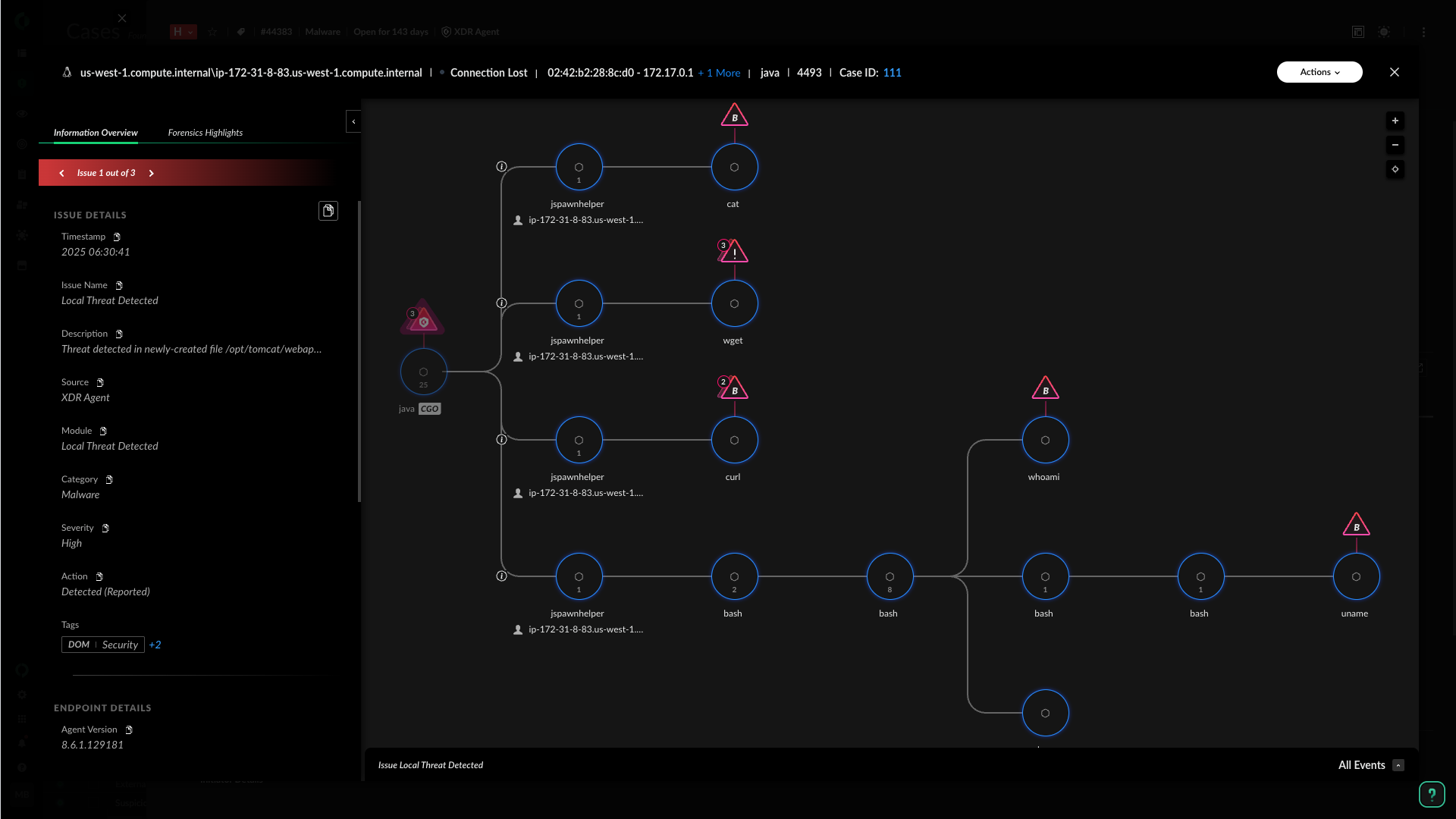
Task: Open the Actions dropdown menu
Action: click(1319, 72)
